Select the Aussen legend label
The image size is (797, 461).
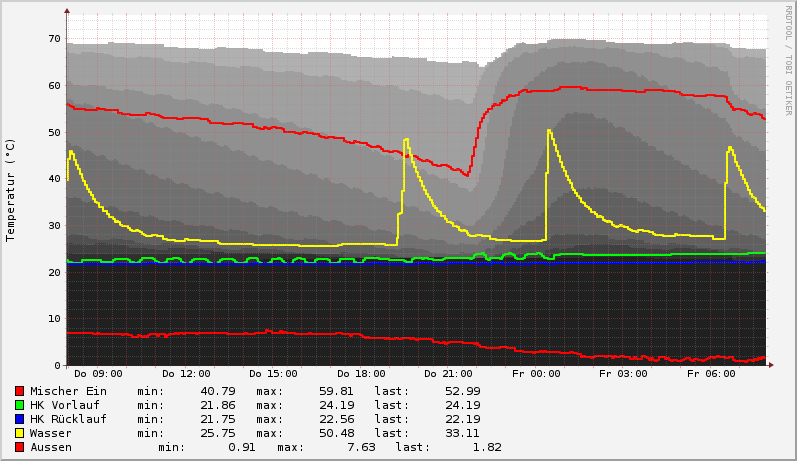pos(50,447)
